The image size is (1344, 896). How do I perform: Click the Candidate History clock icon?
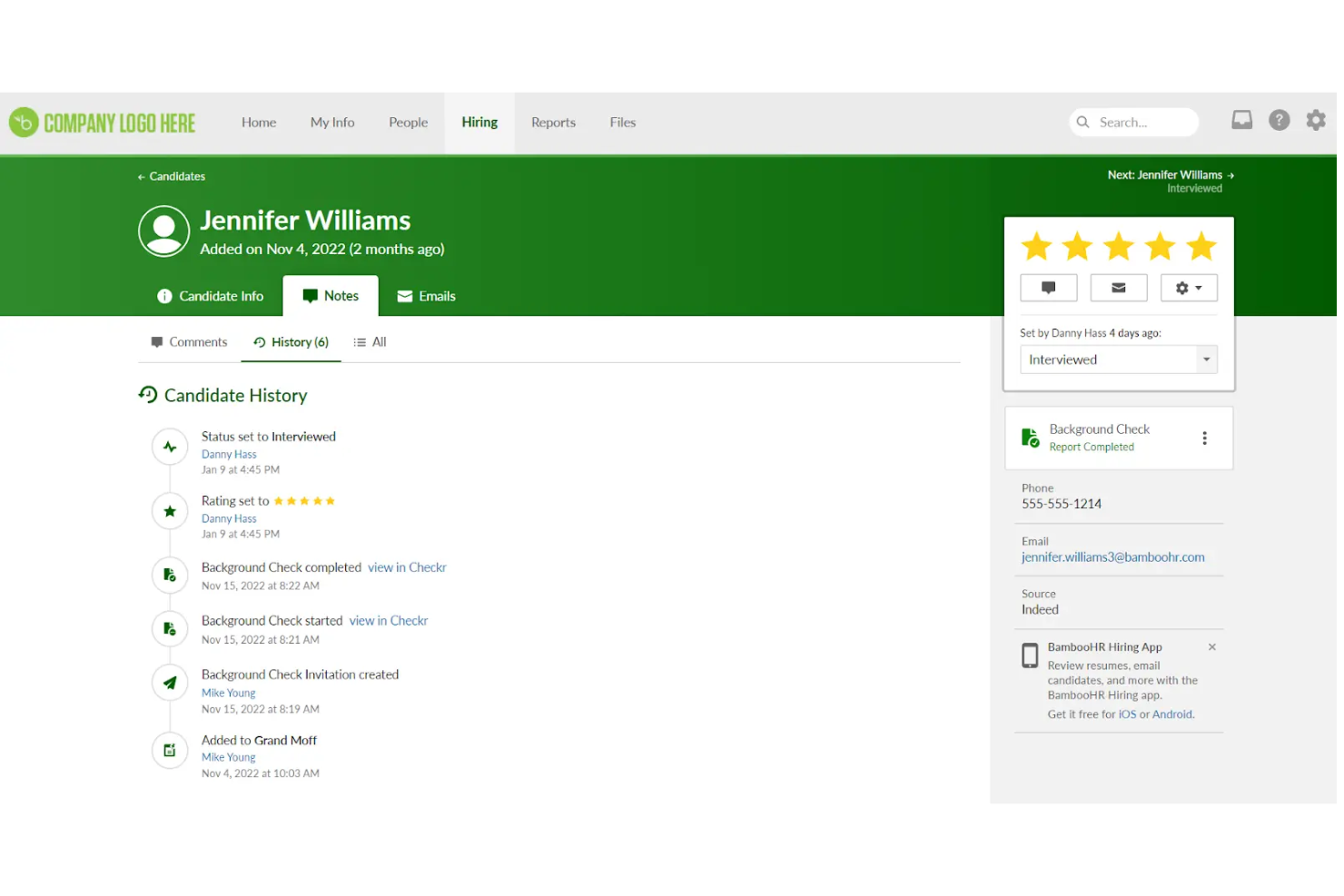coord(148,394)
